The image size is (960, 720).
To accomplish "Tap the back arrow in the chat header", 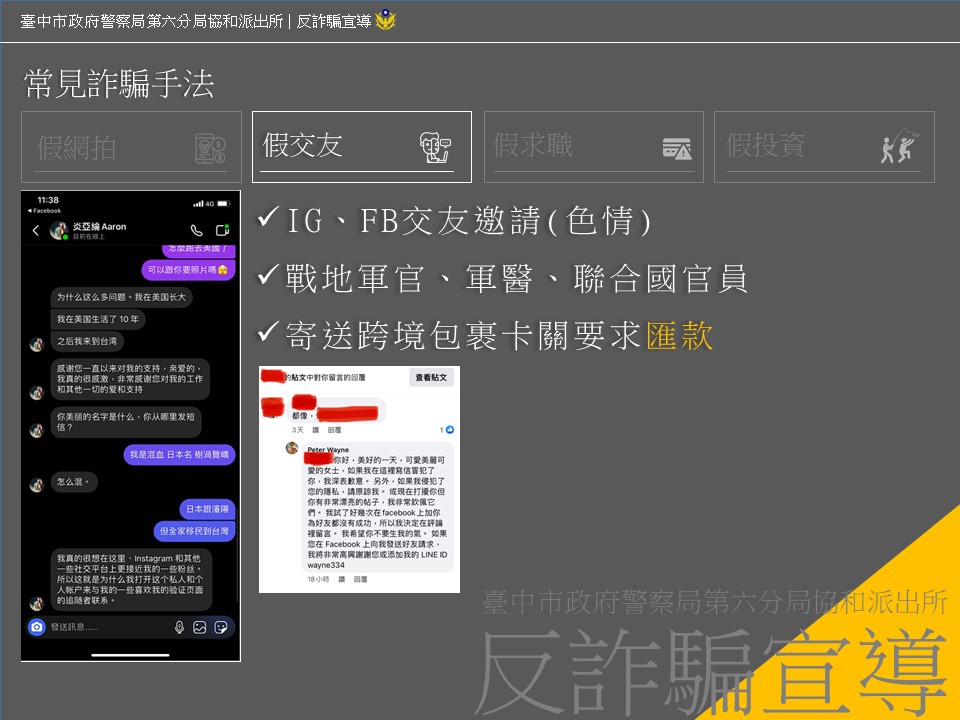I will [36, 231].
